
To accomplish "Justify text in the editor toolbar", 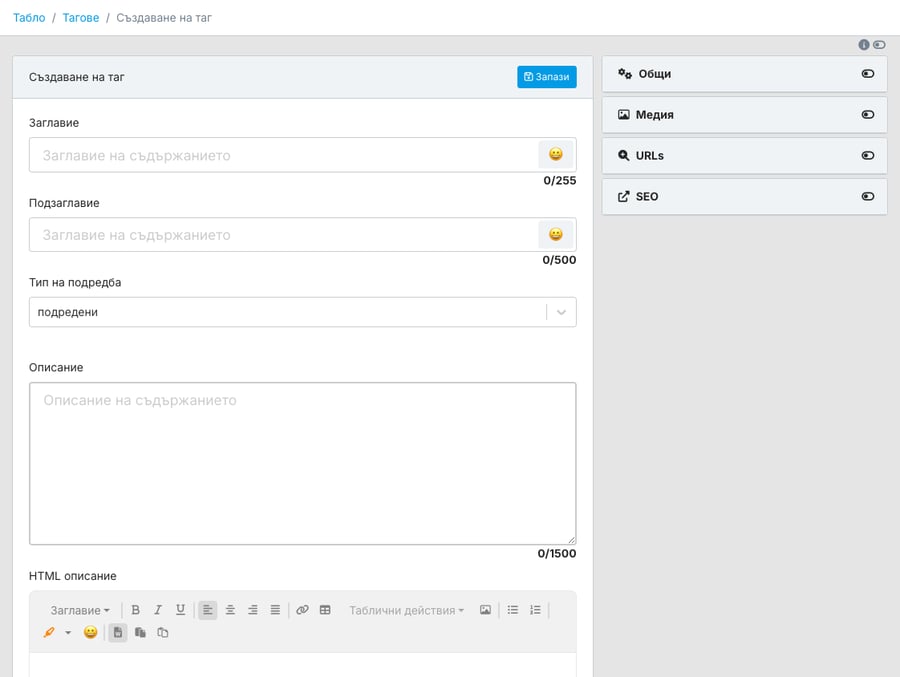I will coord(276,610).
